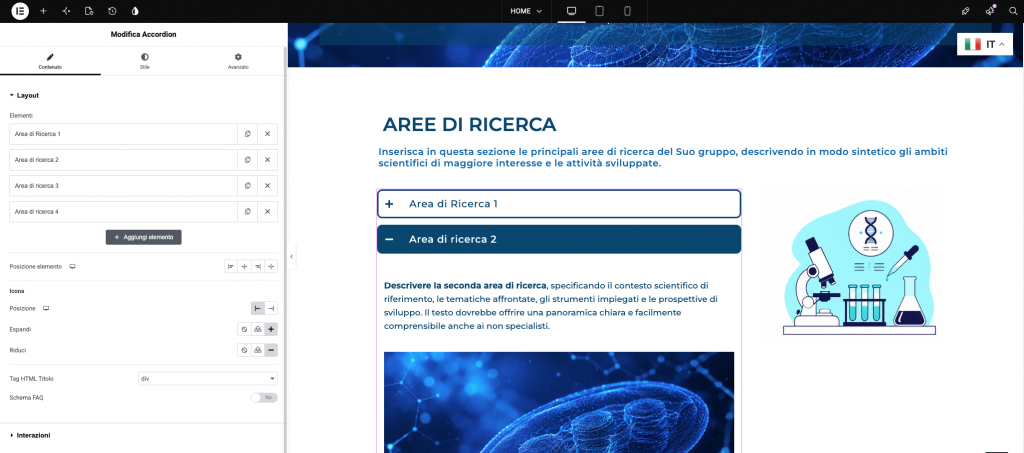Select the plus icon for Espandi
Viewport: 1024px width, 453px height.
coord(271,330)
